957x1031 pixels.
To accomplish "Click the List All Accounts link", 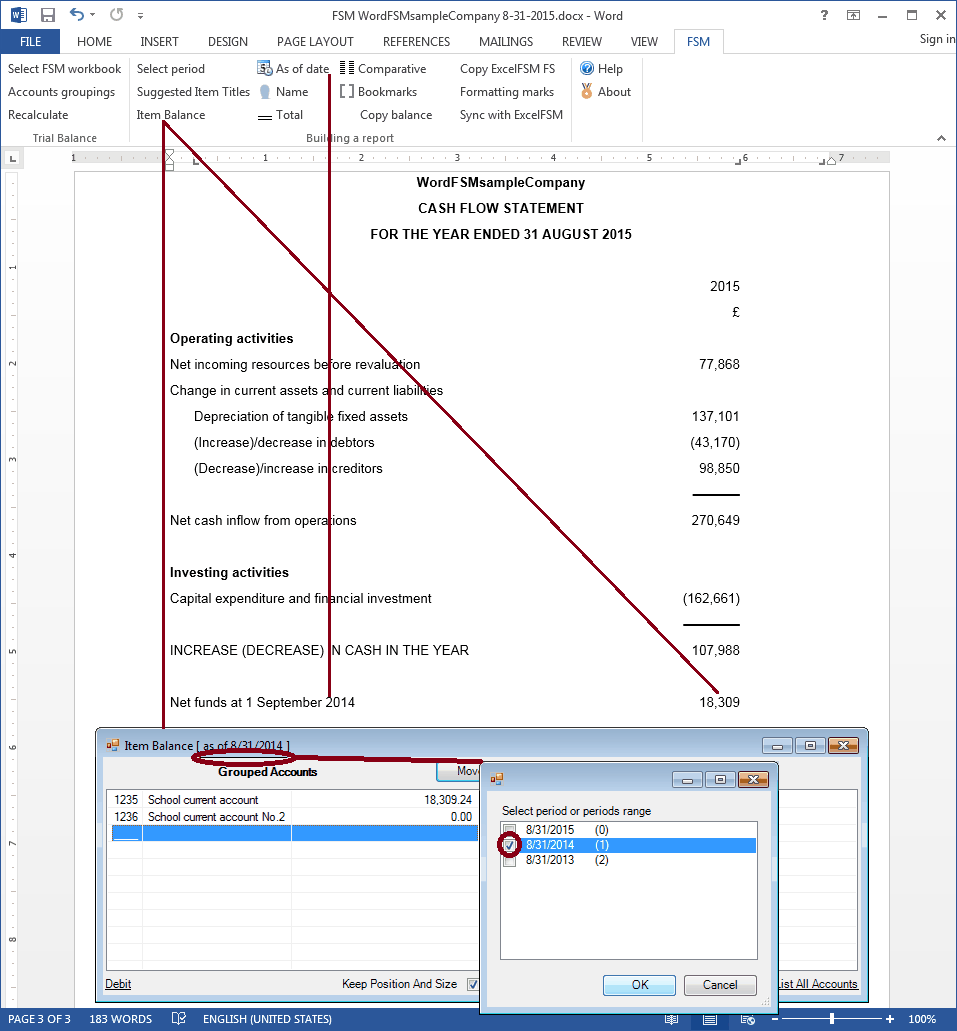I will [818, 984].
